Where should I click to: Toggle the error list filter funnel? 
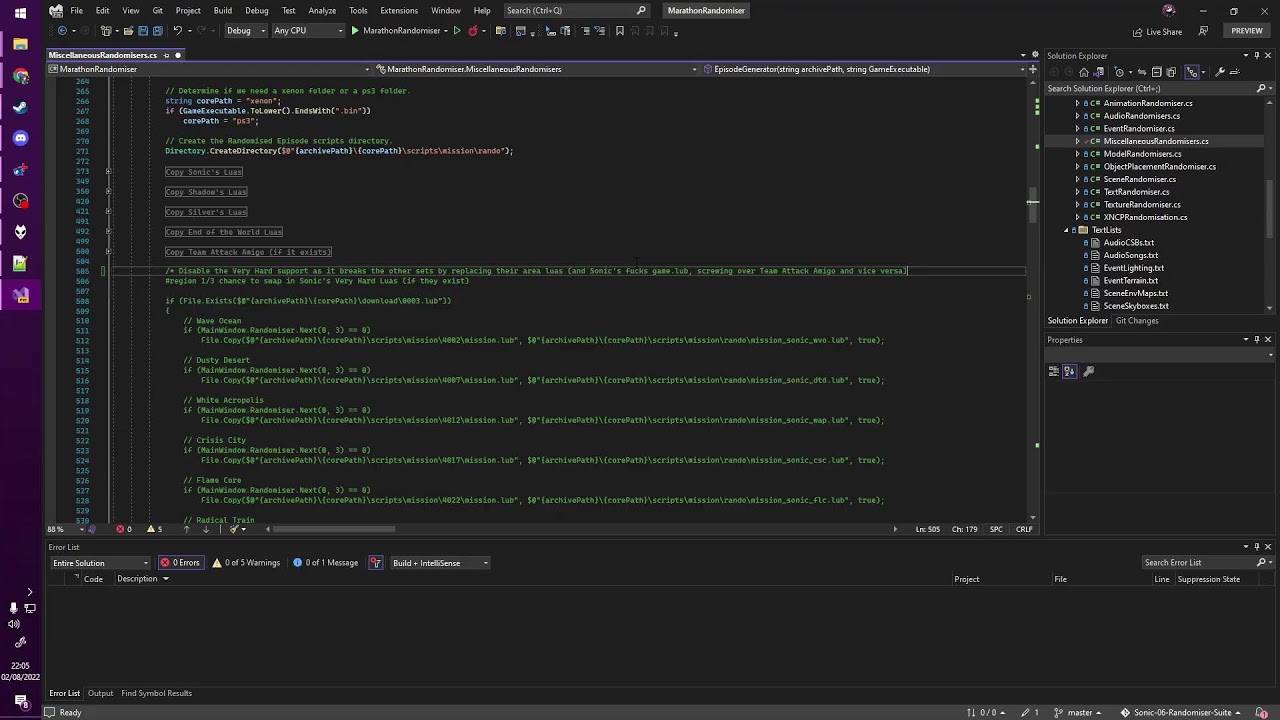[376, 563]
